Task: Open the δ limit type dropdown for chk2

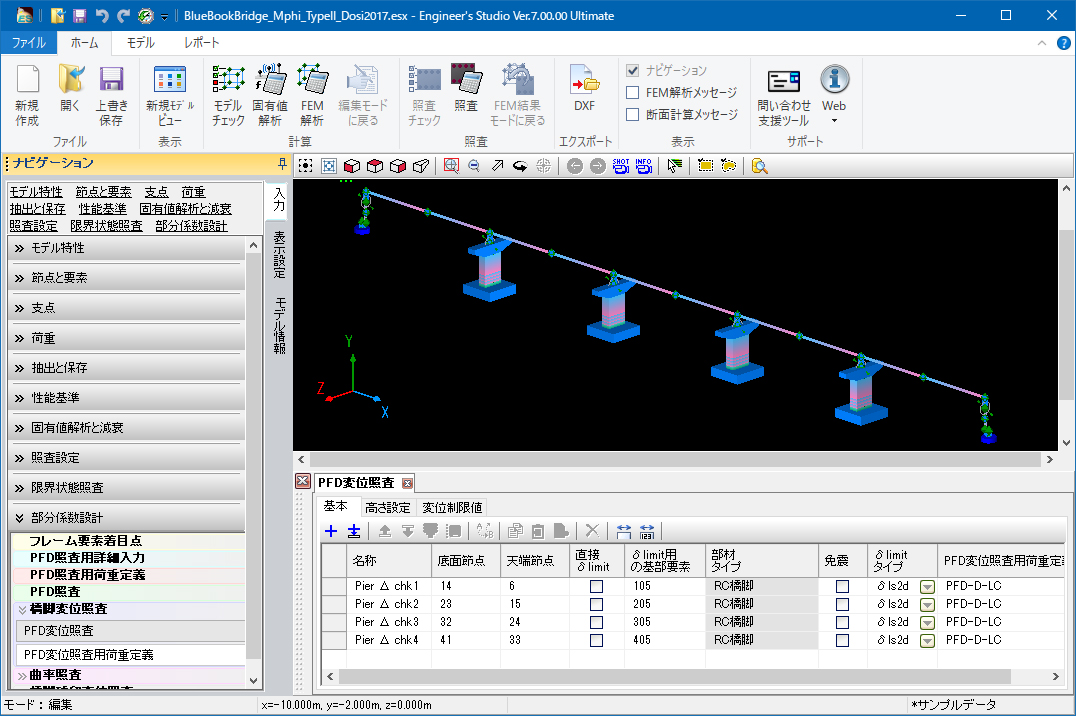Action: (927, 604)
